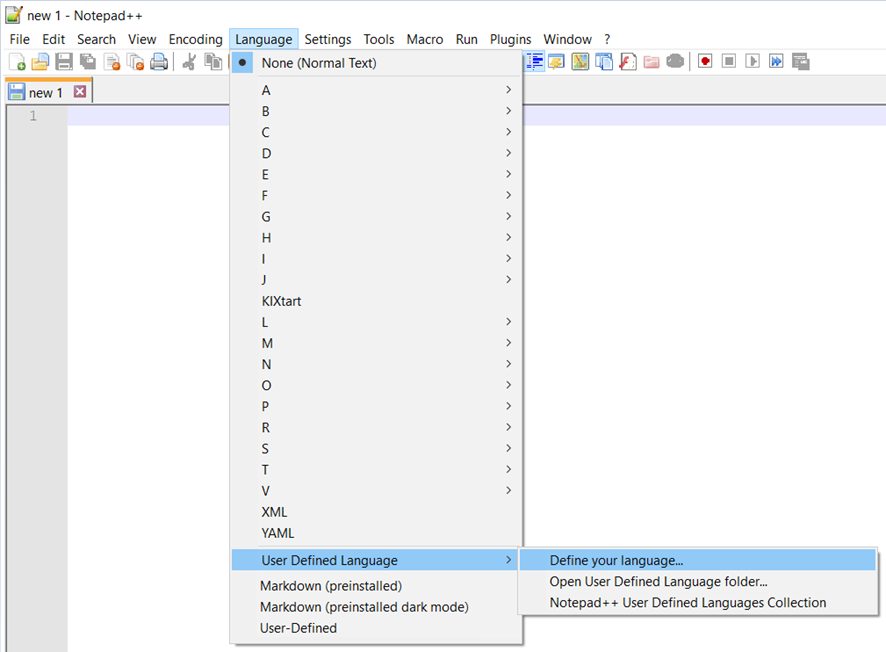Click the User Defined Language dialog icon

point(557,62)
